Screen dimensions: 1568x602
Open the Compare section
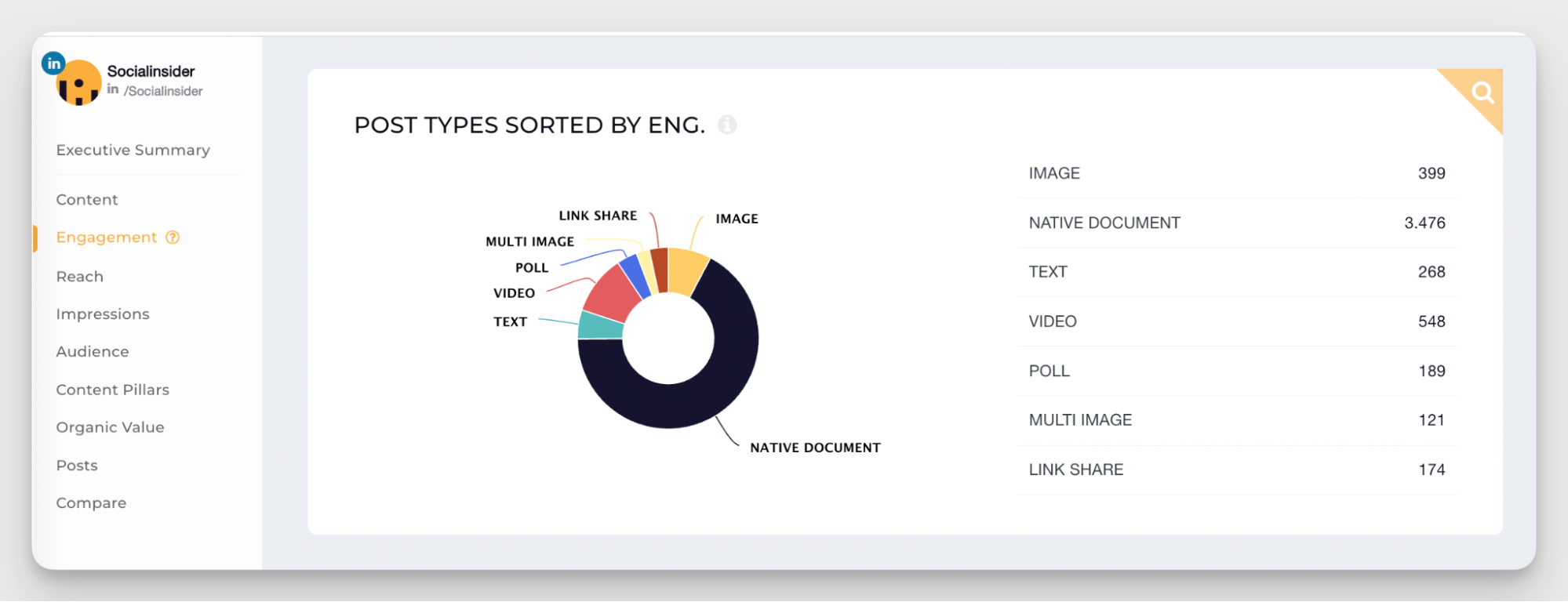(x=91, y=502)
